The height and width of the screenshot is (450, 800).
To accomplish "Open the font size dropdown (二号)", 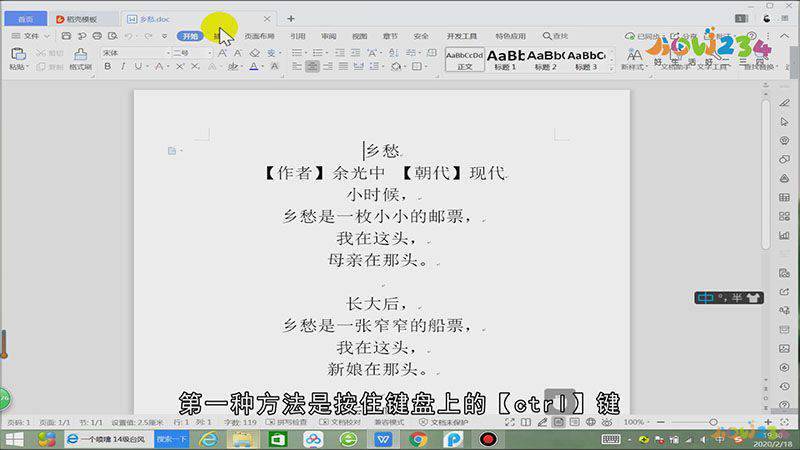I will [209, 53].
